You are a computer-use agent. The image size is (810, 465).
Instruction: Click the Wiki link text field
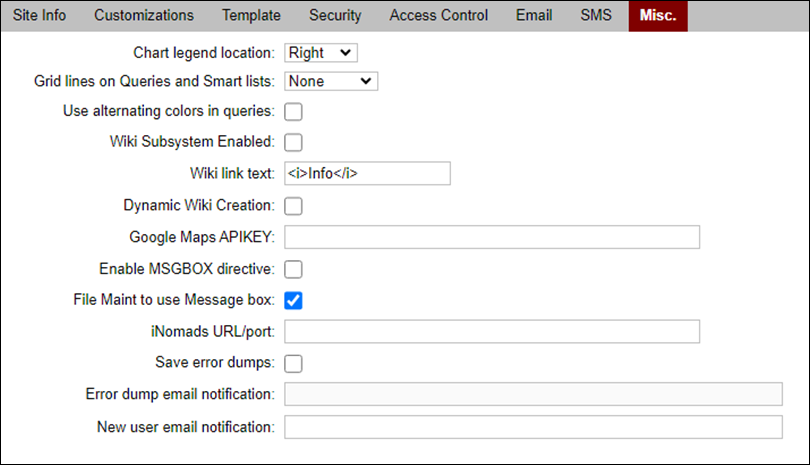click(367, 174)
